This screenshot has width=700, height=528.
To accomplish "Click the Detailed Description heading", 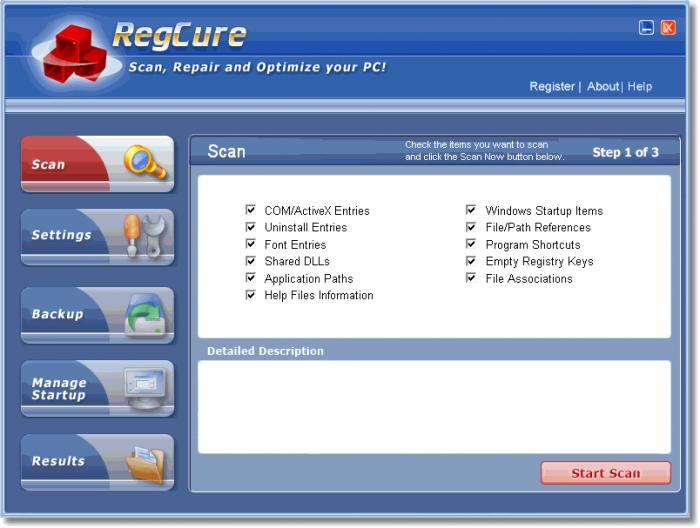I will point(265,351).
